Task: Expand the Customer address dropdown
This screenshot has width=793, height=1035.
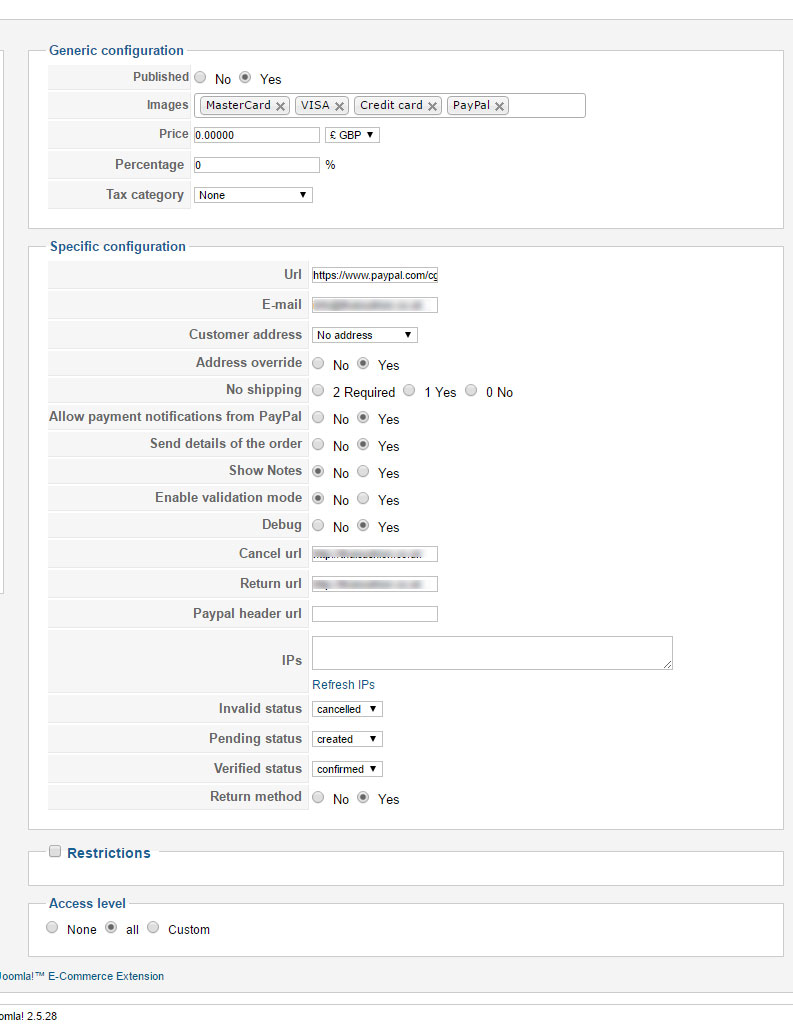Action: click(365, 335)
